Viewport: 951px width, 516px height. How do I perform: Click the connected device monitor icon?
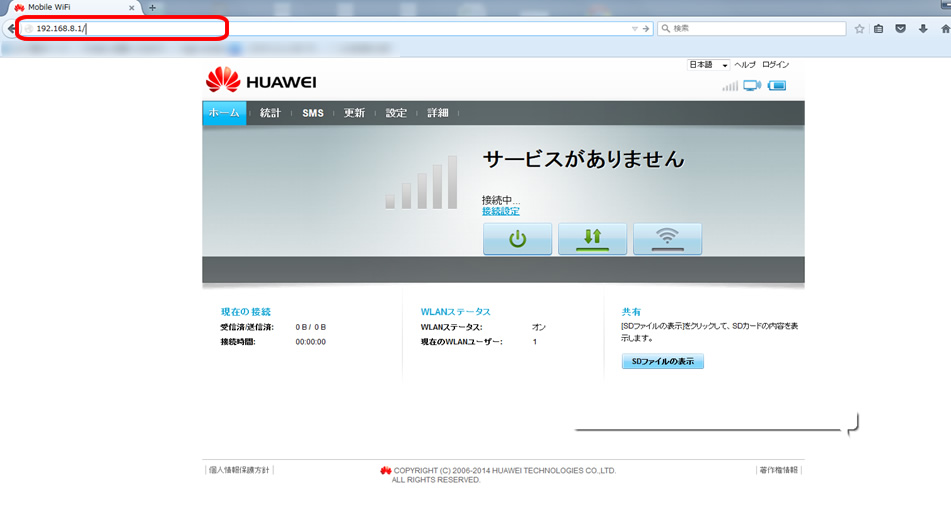pos(752,85)
